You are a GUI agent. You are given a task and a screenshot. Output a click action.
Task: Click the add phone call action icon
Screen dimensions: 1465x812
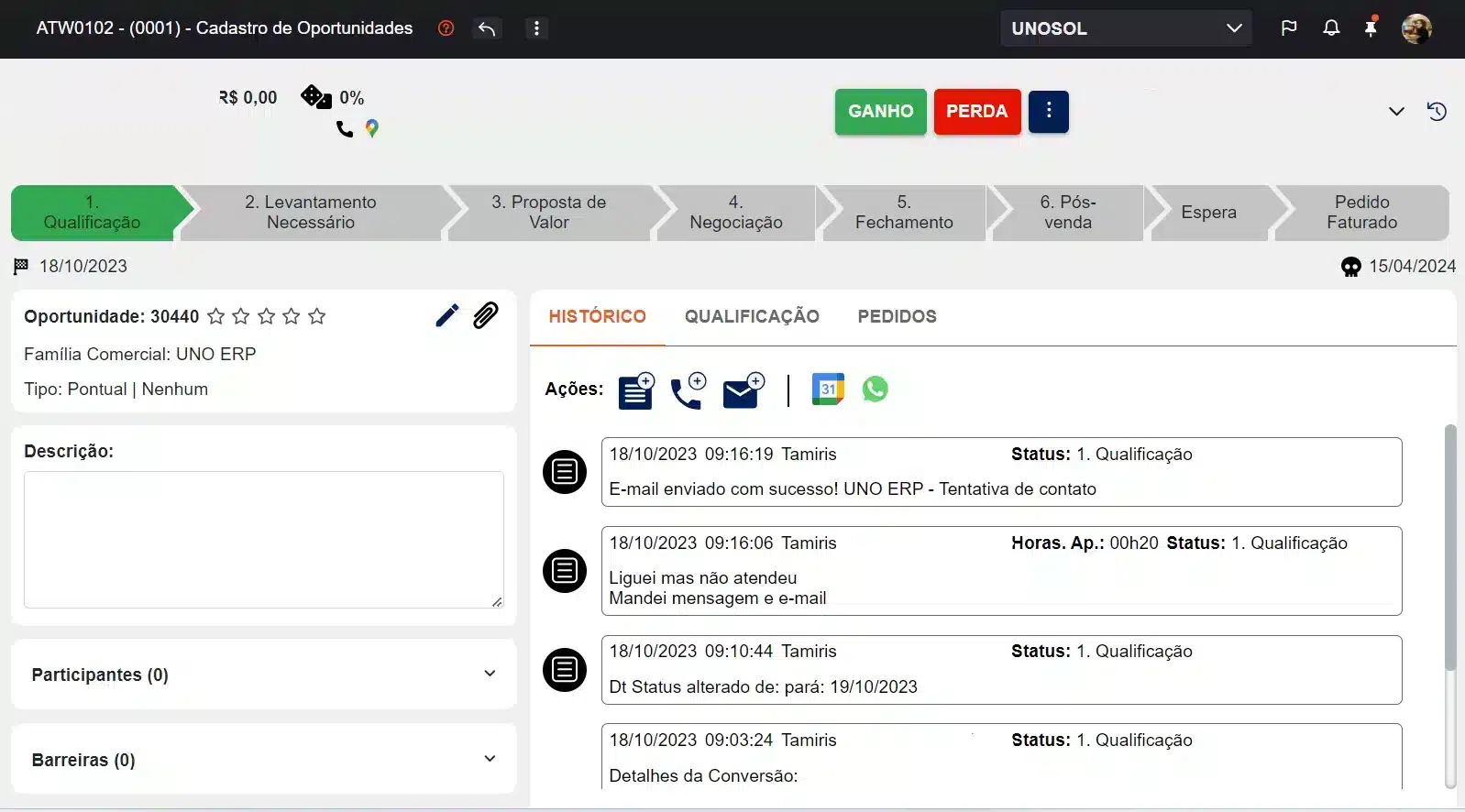click(x=688, y=390)
